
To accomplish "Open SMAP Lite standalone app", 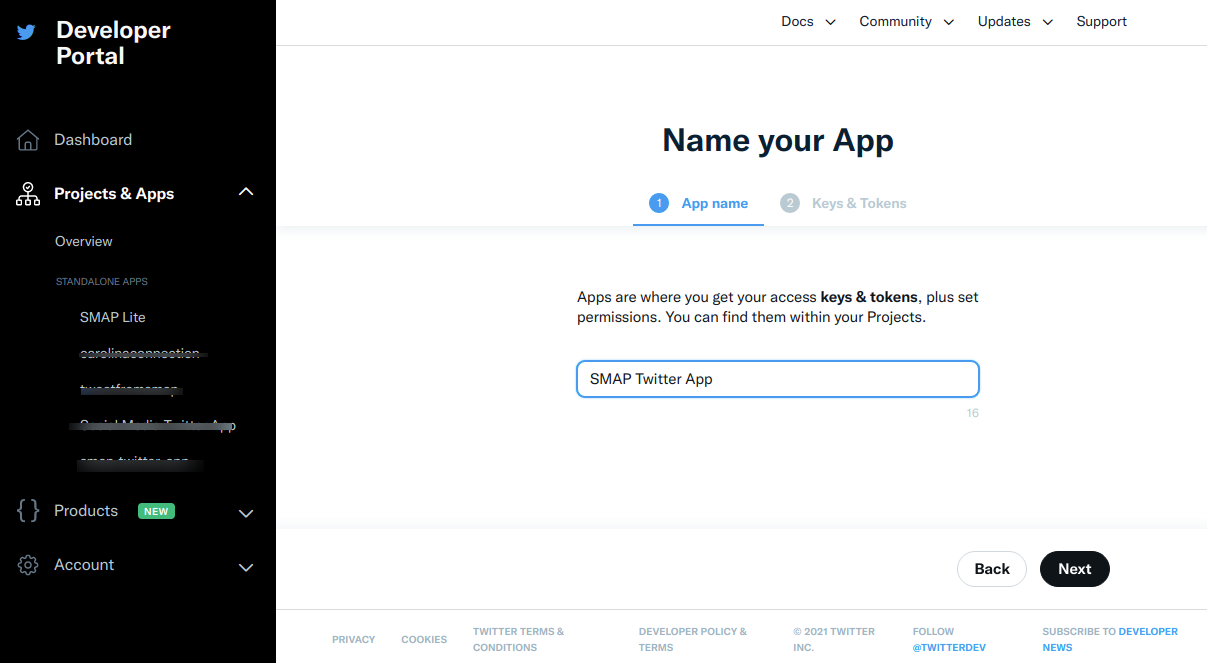I will [113, 317].
